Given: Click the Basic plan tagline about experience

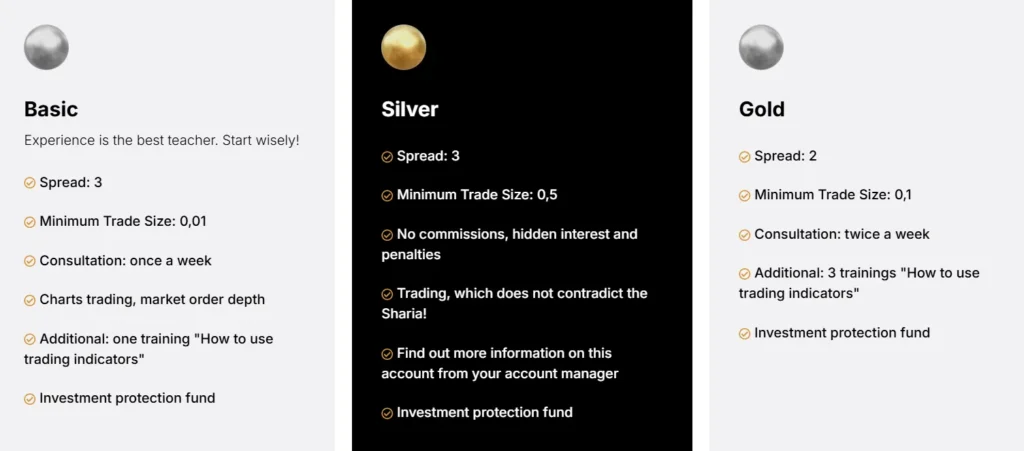Looking at the screenshot, I should coord(161,140).
